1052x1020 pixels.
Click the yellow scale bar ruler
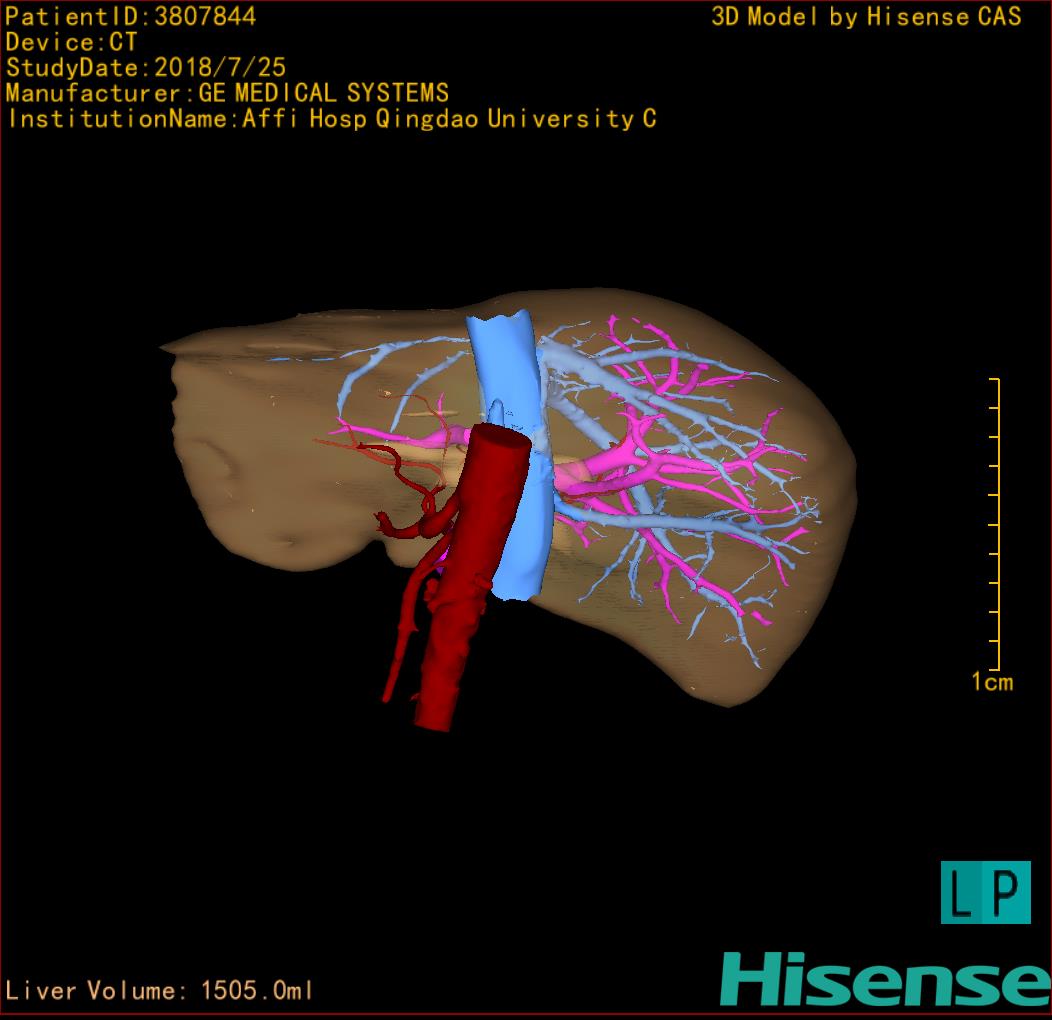tap(996, 525)
